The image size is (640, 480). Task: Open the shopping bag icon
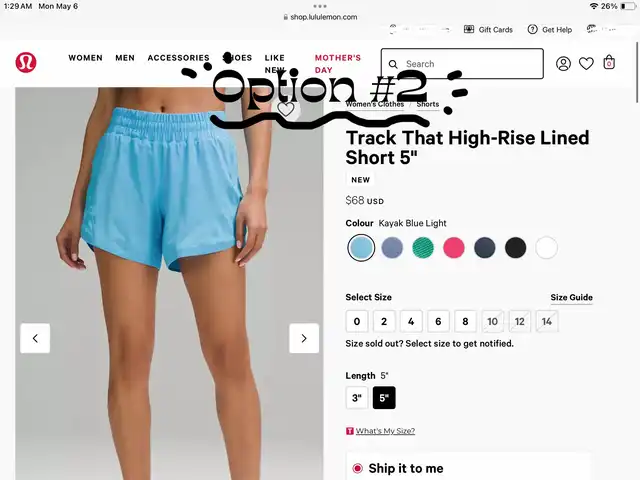point(609,62)
